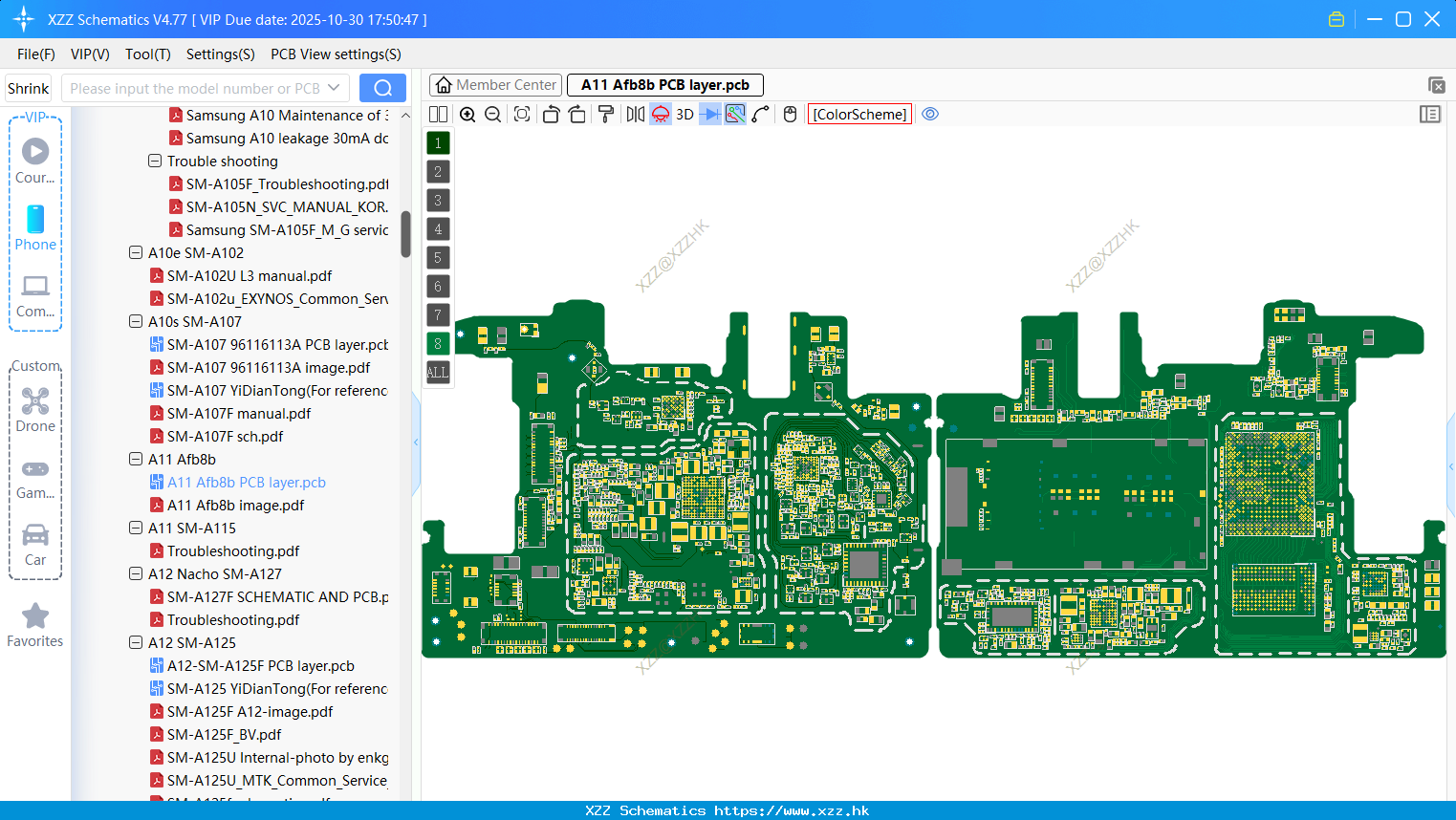Viewport: 1456px width, 820px height.
Task: Open SM-A107F sch.pdf file
Action: pos(225,436)
